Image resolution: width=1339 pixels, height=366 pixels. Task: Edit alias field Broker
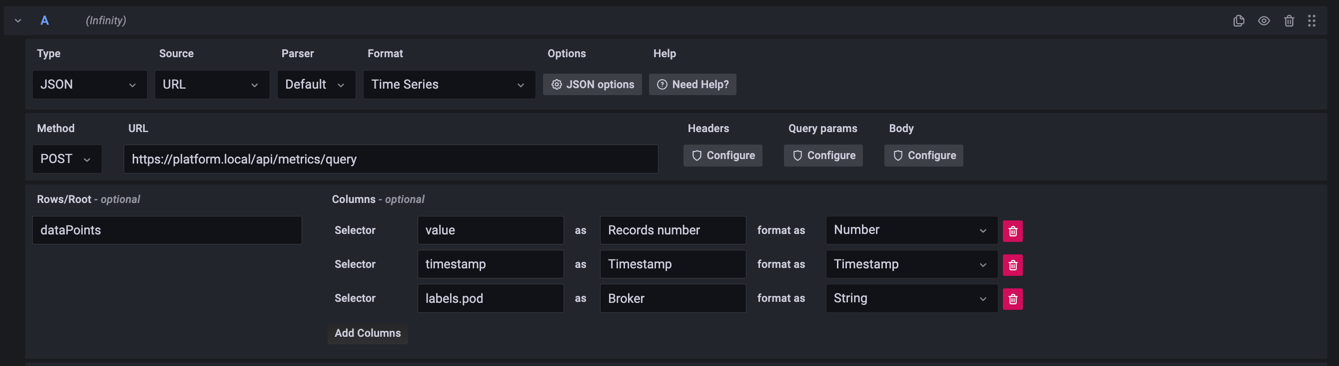click(673, 298)
